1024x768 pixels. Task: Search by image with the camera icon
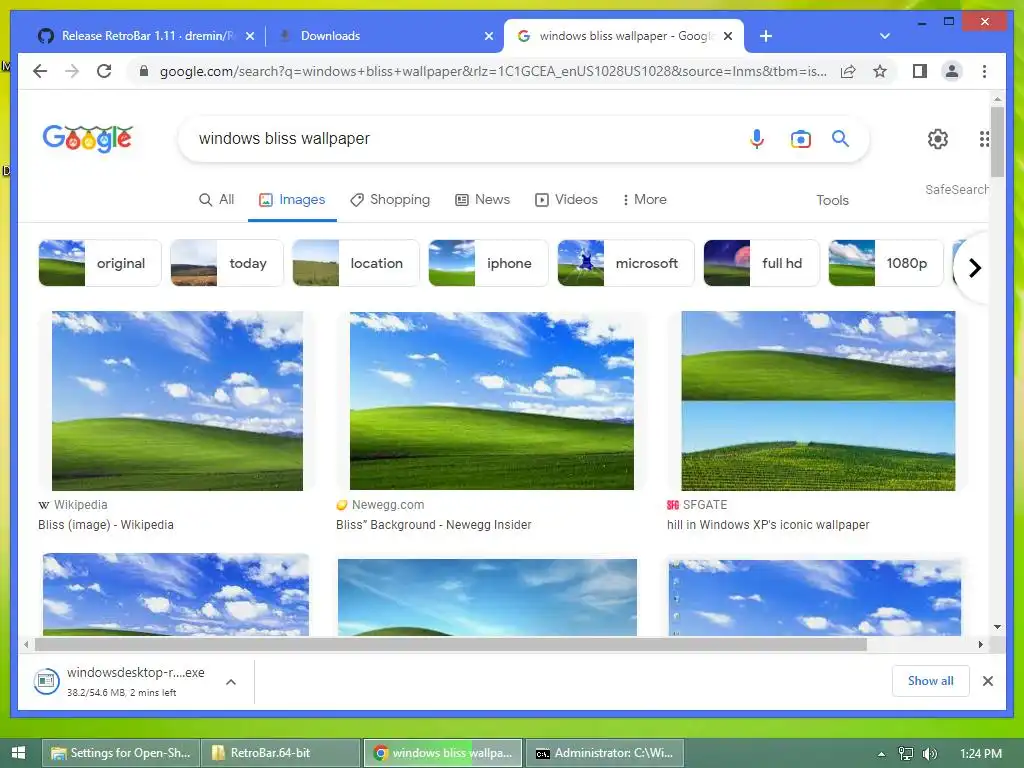click(801, 138)
